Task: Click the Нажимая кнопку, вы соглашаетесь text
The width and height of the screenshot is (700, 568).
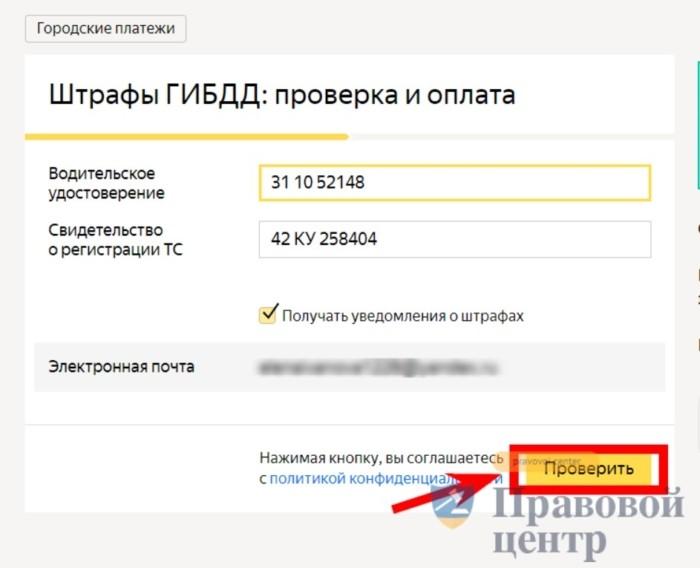Action: coord(381,458)
